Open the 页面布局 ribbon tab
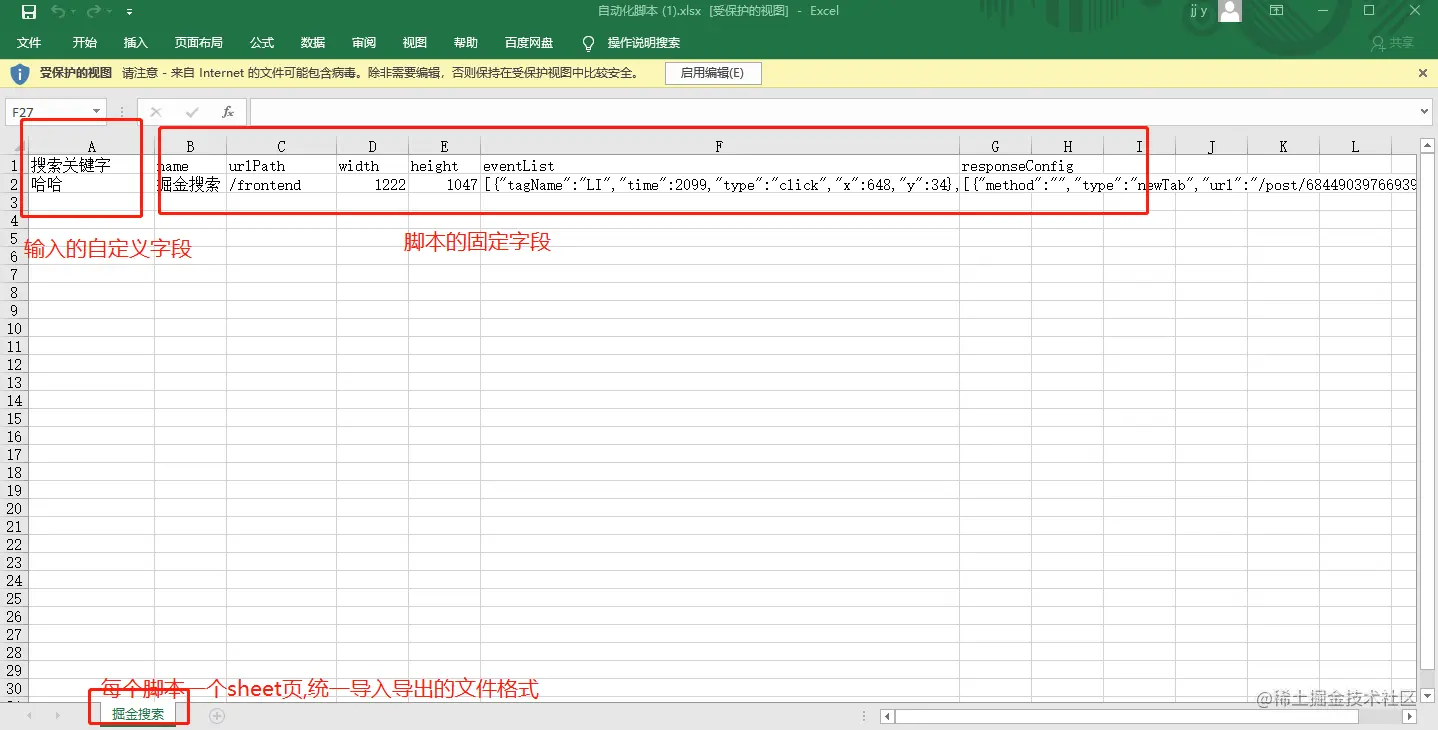The height and width of the screenshot is (730, 1438). (x=199, y=43)
